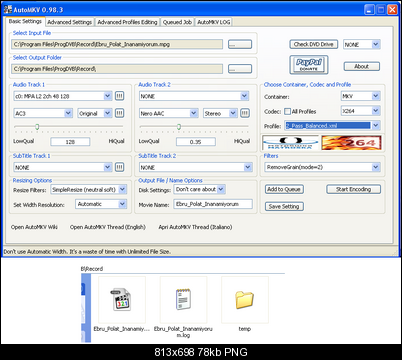
Task: Click the x264 flame logo
Action: coord(351,143)
